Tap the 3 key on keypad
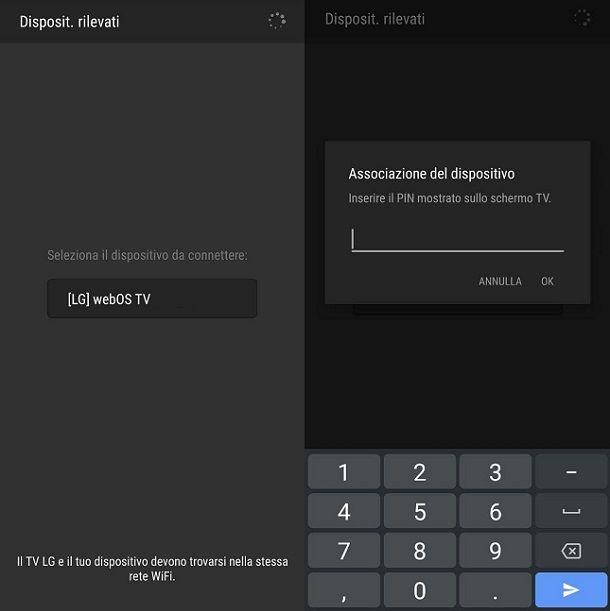This screenshot has height=611, width=610. (x=495, y=471)
